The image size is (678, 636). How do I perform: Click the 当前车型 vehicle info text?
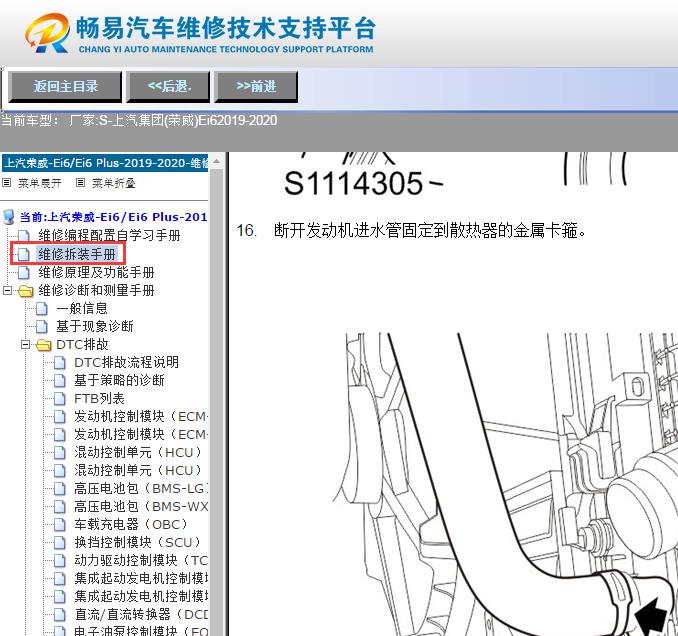pos(139,120)
